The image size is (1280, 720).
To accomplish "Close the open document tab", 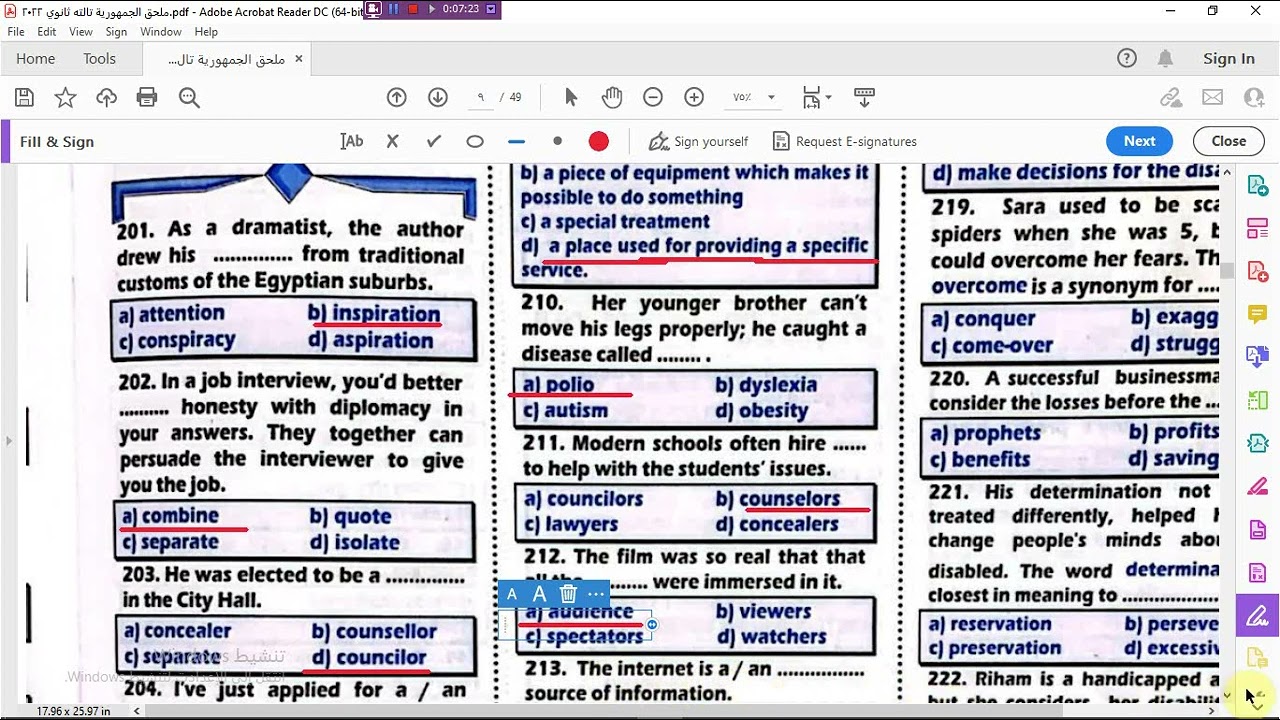I will [298, 58].
